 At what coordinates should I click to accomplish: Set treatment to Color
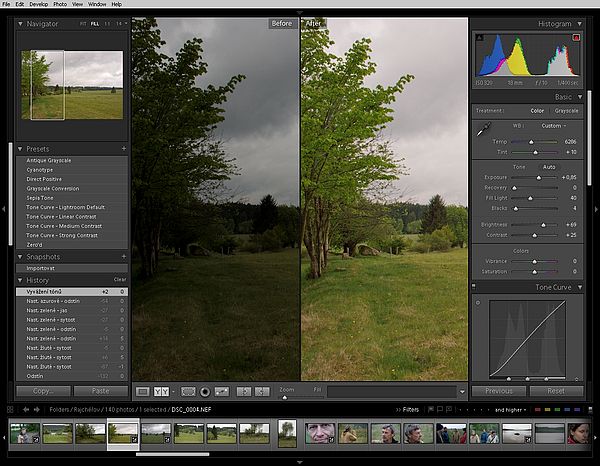coord(537,110)
